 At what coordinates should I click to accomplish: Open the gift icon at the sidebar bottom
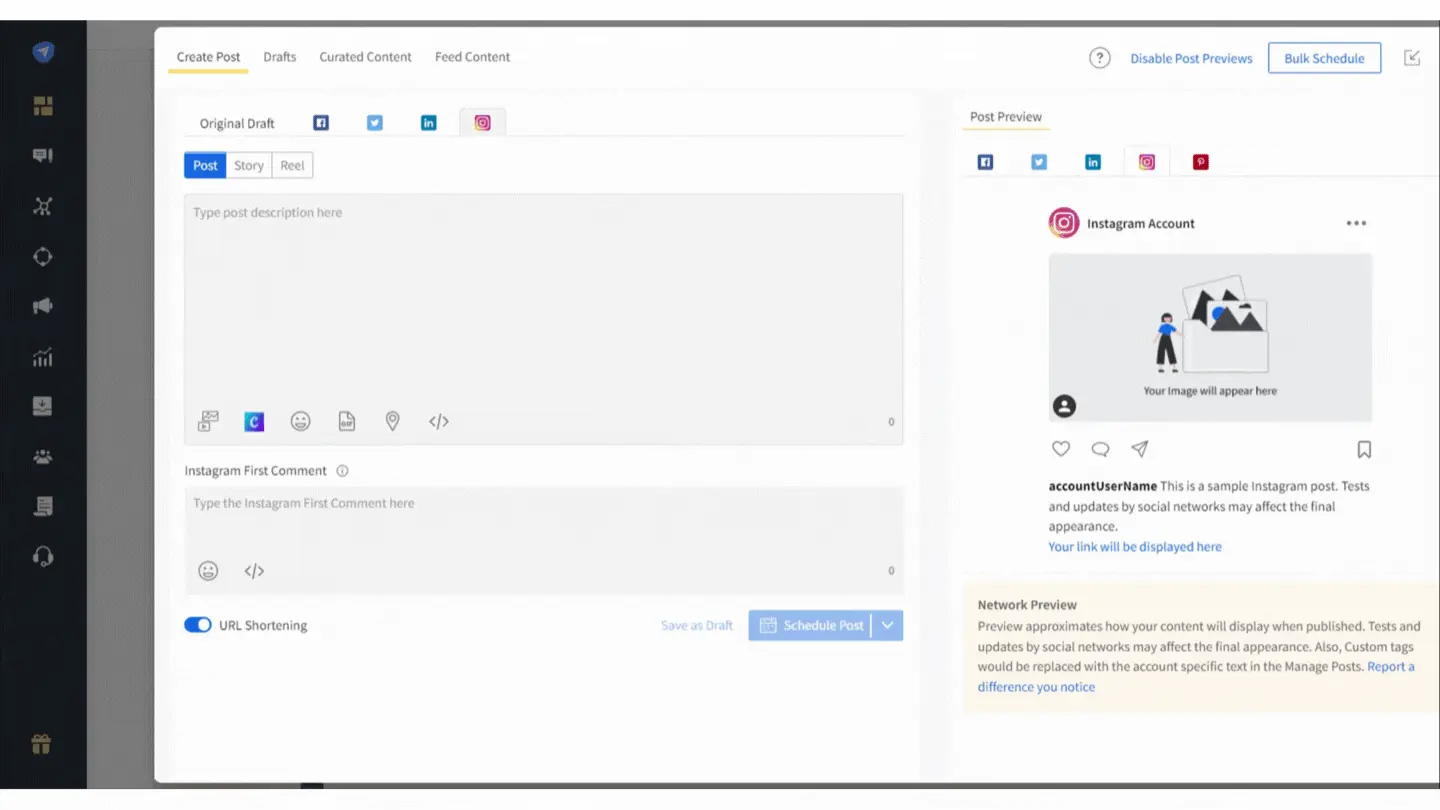point(43,743)
